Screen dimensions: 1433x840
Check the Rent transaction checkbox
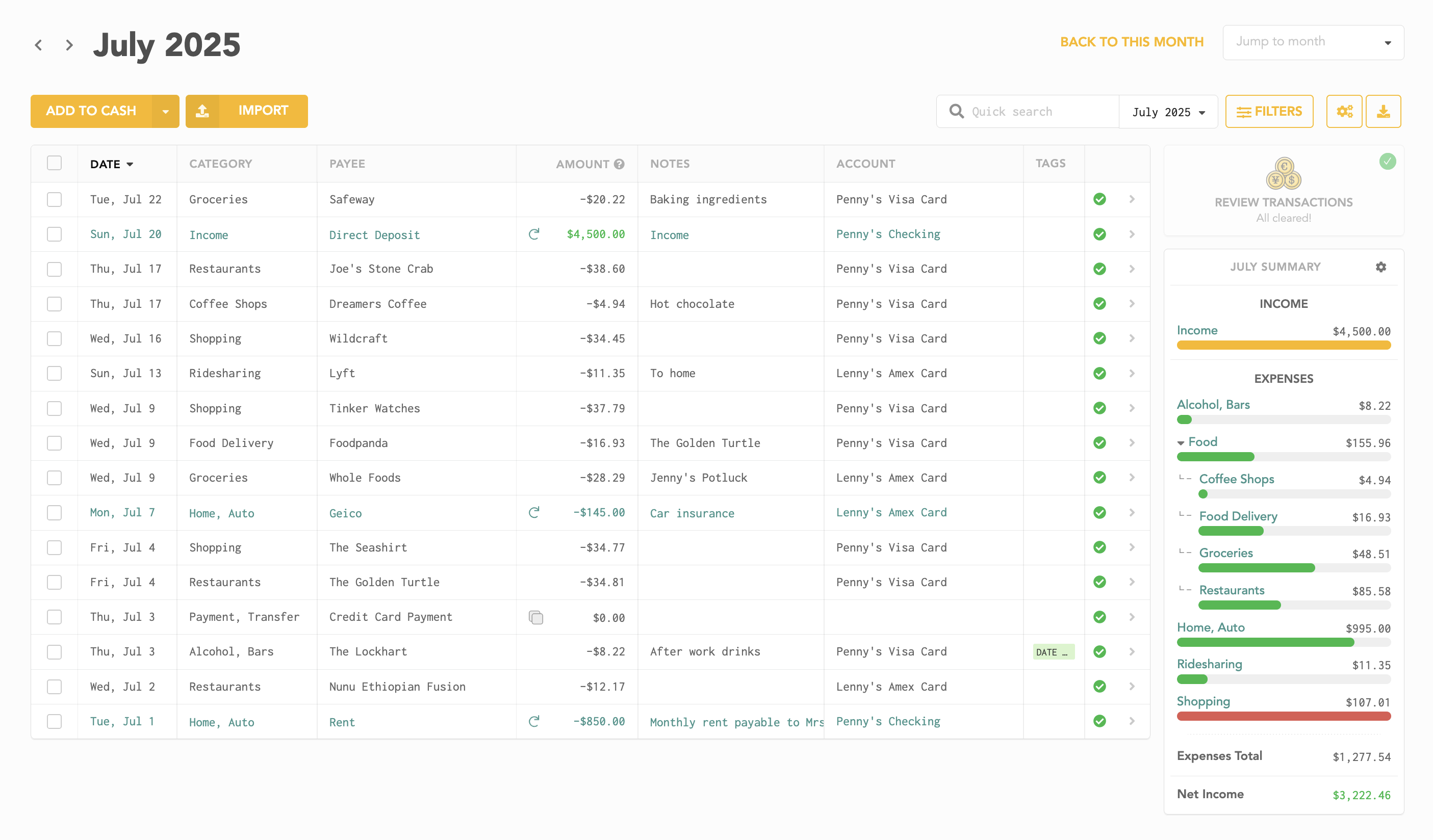pos(54,721)
